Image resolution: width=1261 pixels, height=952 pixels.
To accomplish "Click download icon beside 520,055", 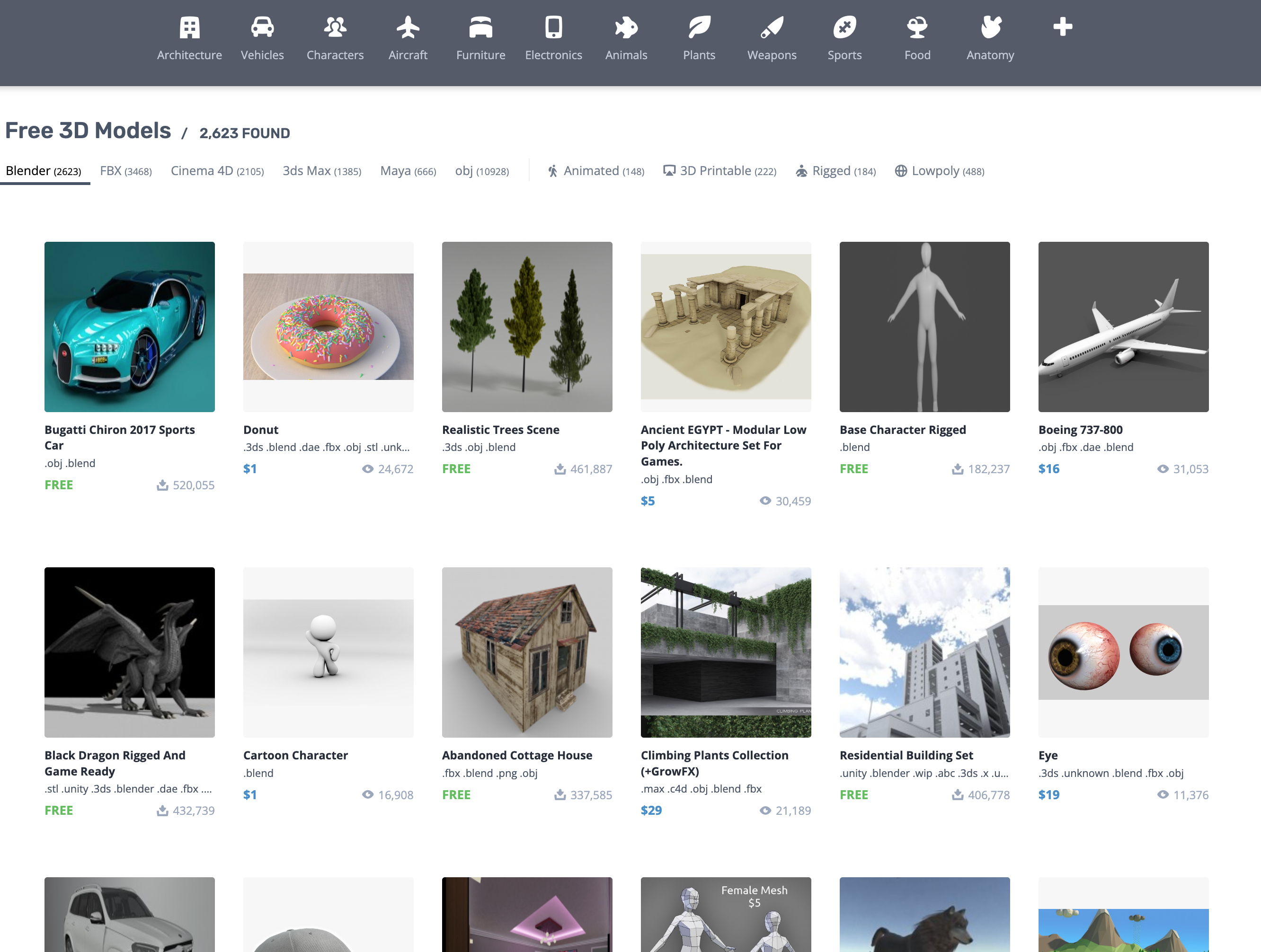I will pyautogui.click(x=162, y=485).
